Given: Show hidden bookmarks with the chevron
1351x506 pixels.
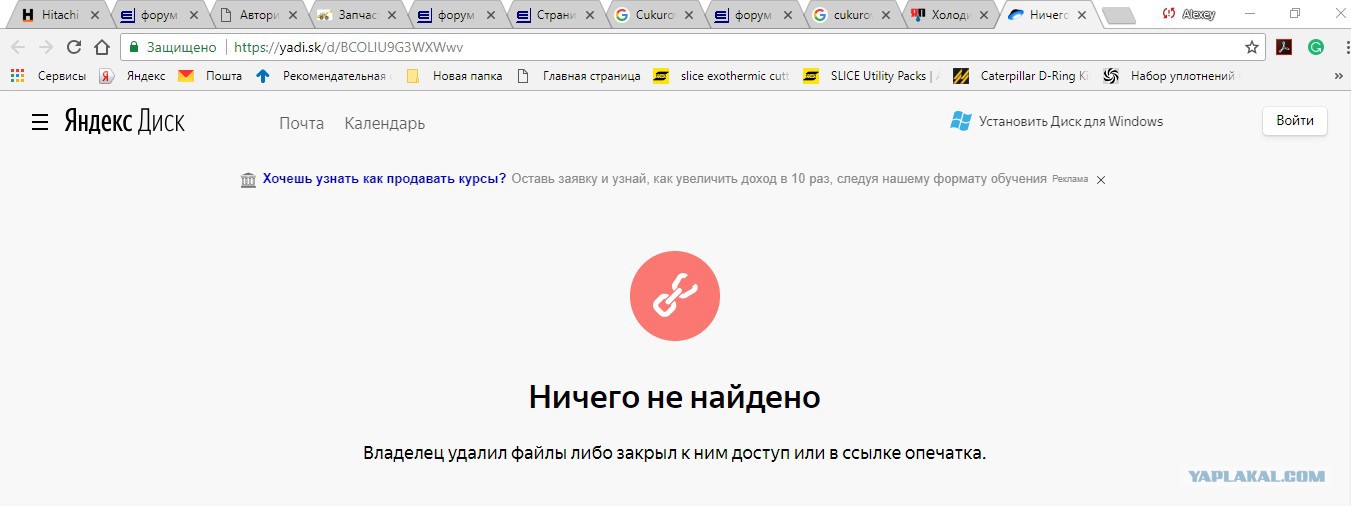Looking at the screenshot, I should 1338,76.
